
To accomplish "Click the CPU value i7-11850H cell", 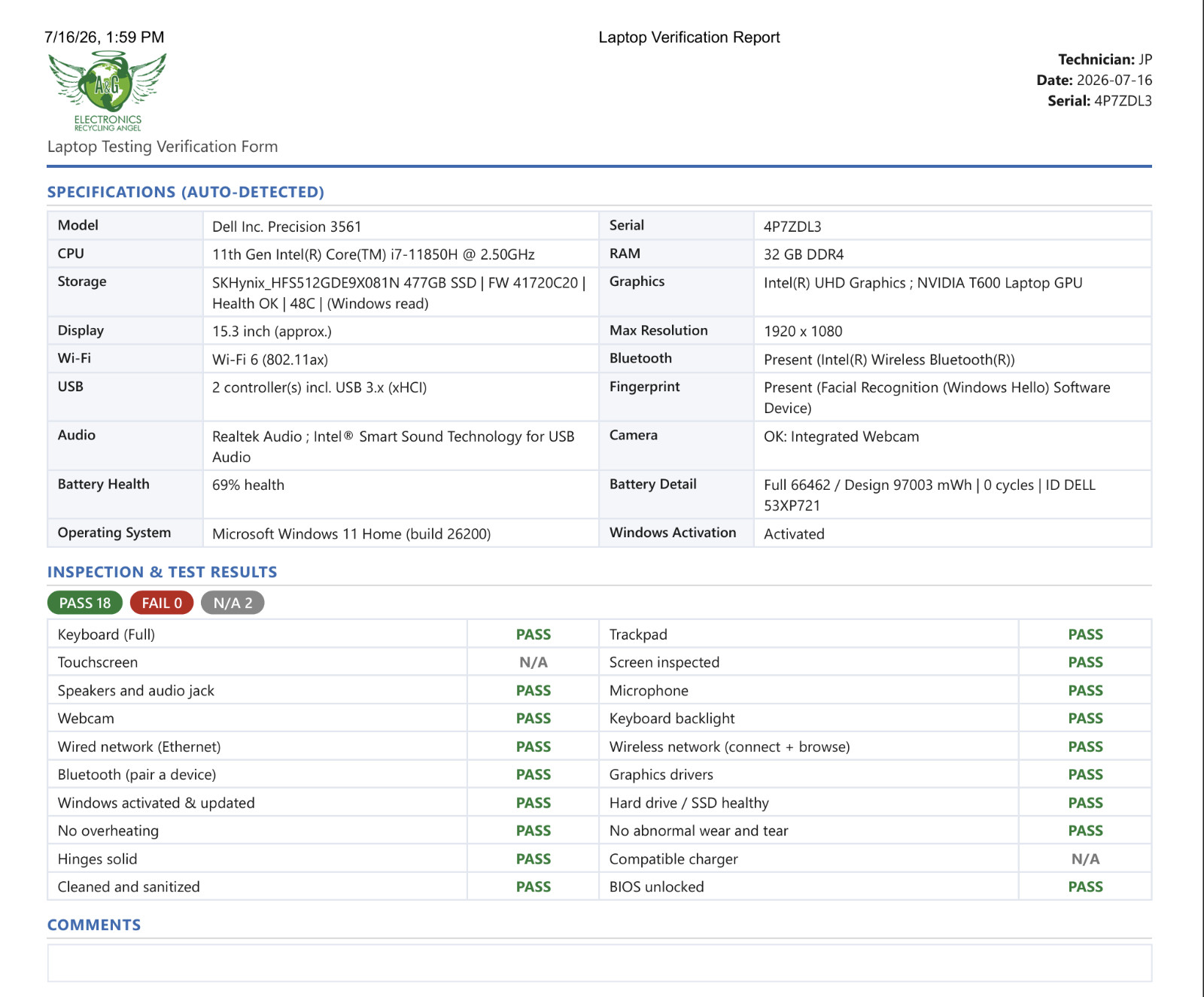I will (400, 254).
